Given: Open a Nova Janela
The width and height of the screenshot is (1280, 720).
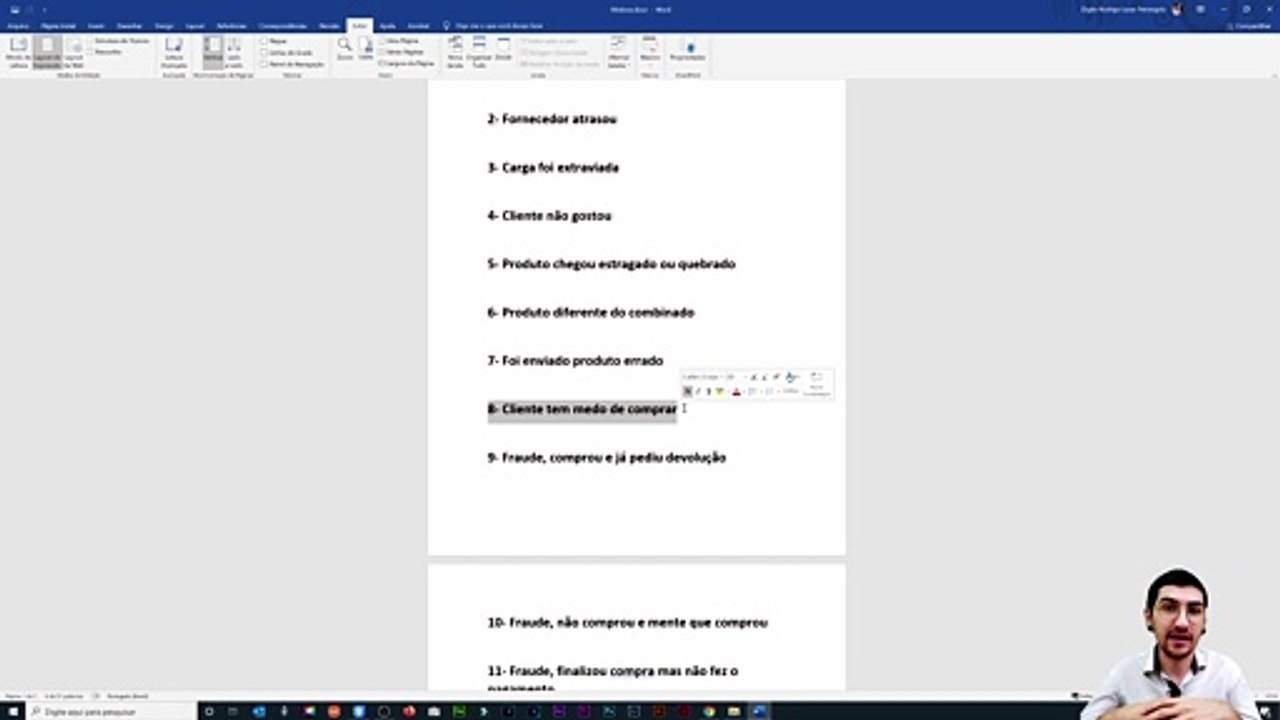Looking at the screenshot, I should [x=455, y=52].
